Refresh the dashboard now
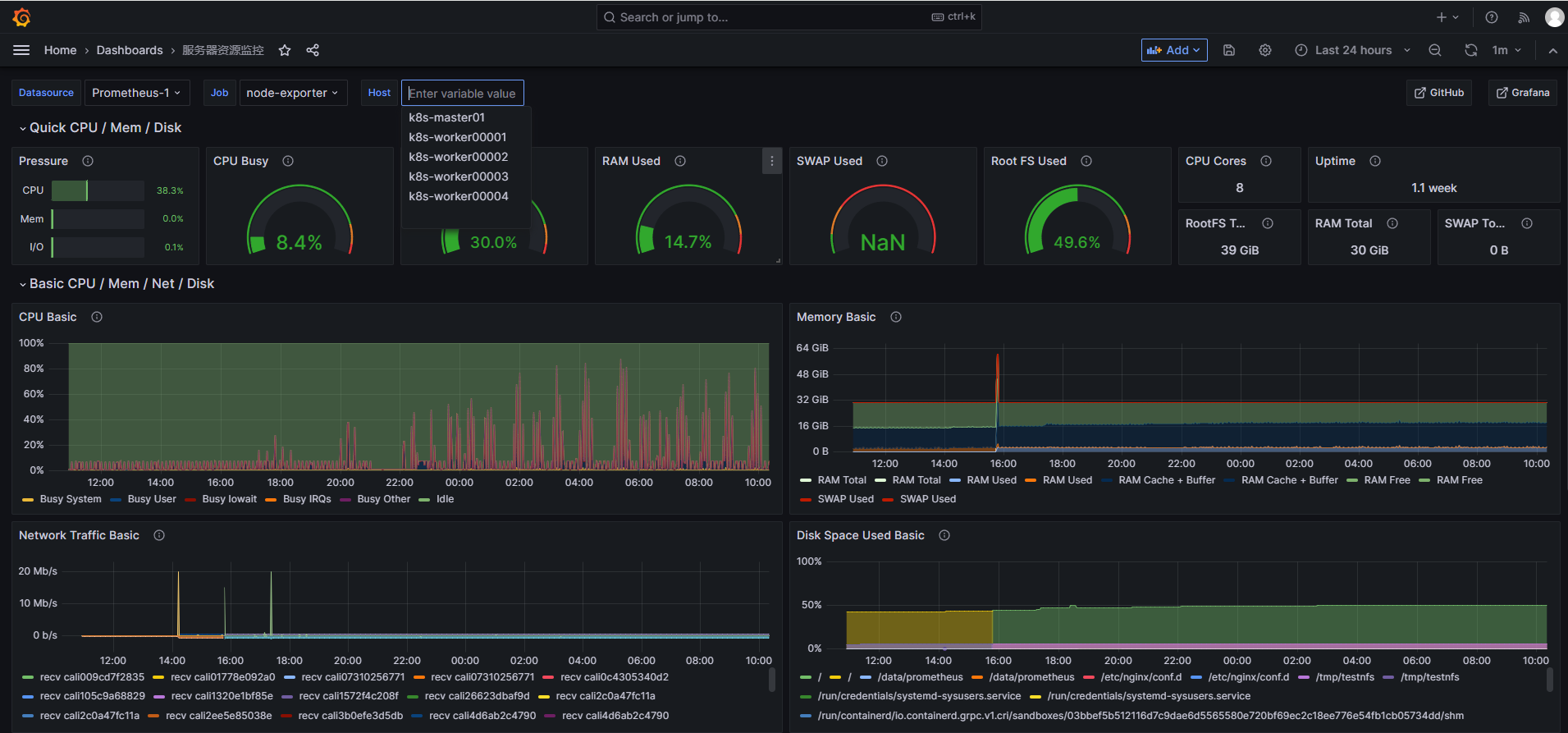This screenshot has width=1568, height=733. [x=1471, y=50]
